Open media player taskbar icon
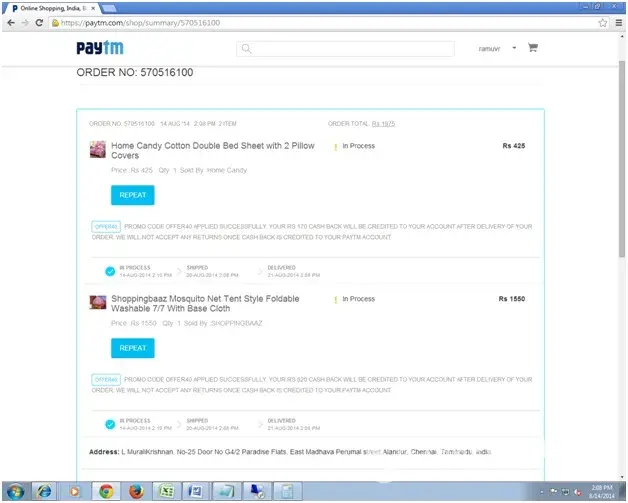Image resolution: width=628 pixels, height=503 pixels. point(74,491)
